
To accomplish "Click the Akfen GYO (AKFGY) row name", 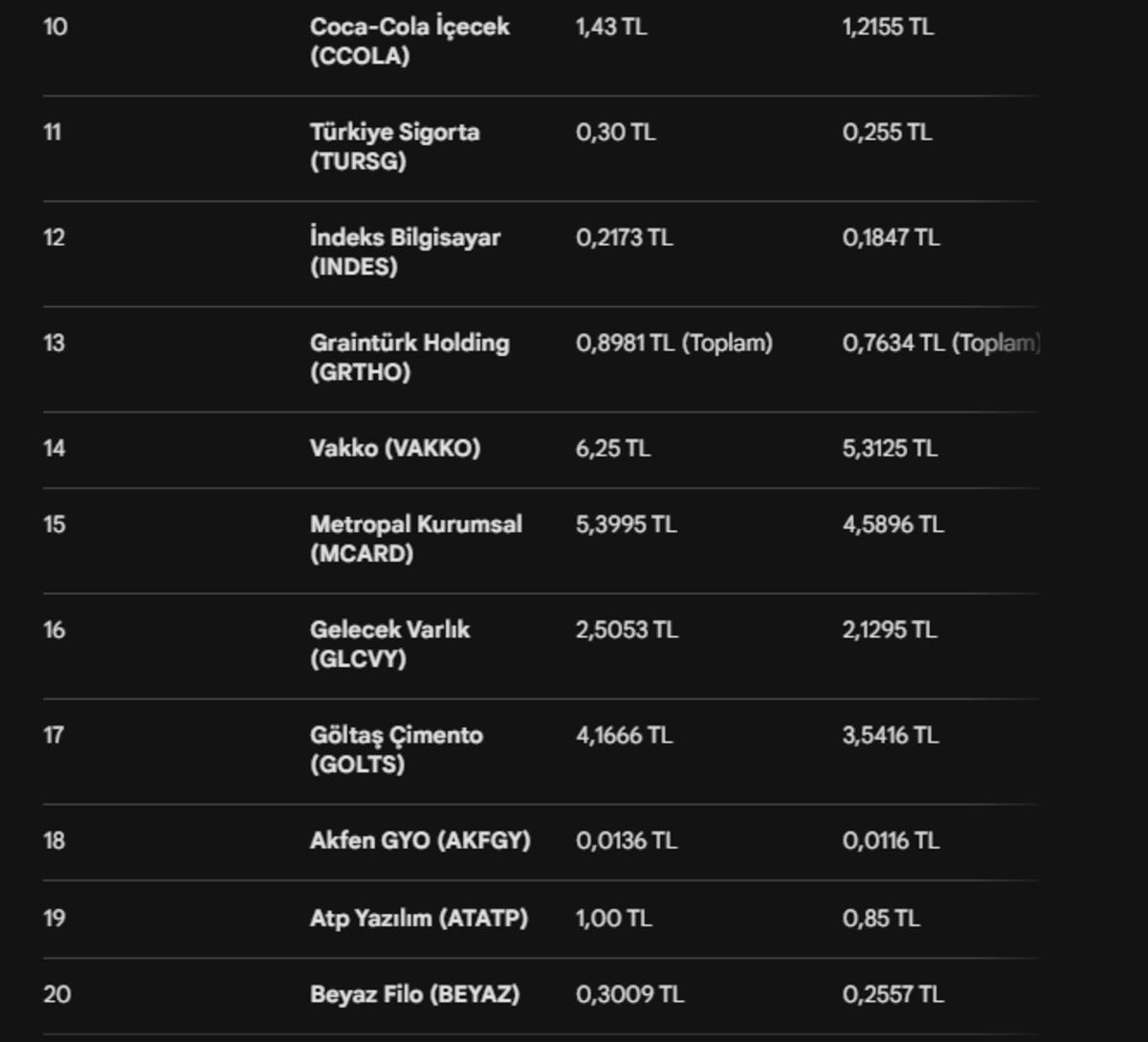I will click(420, 840).
